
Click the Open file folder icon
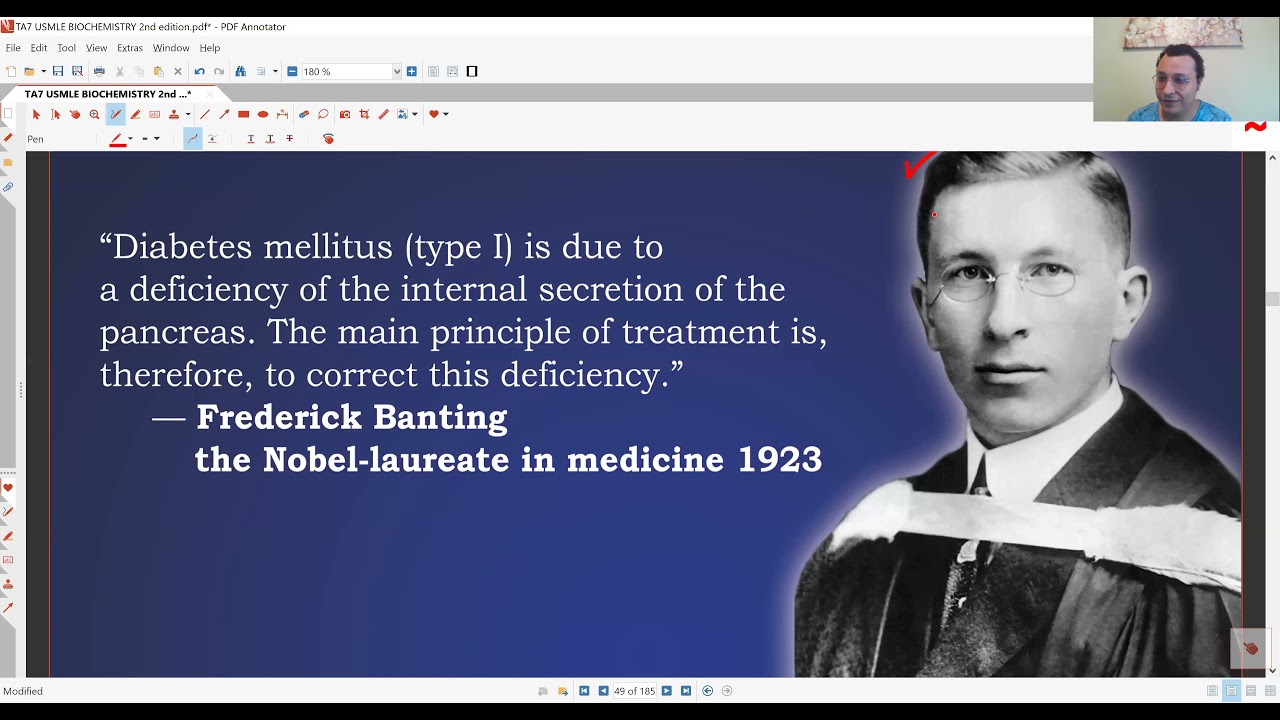(29, 71)
